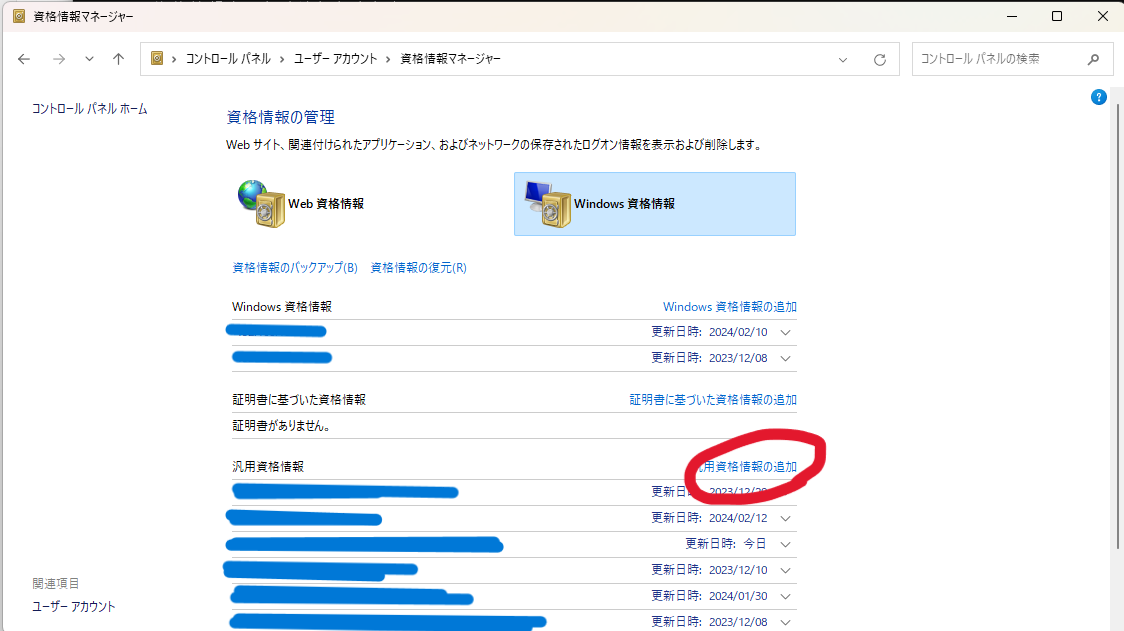Click the forward navigation arrow
The image size is (1124, 631).
click(59, 59)
